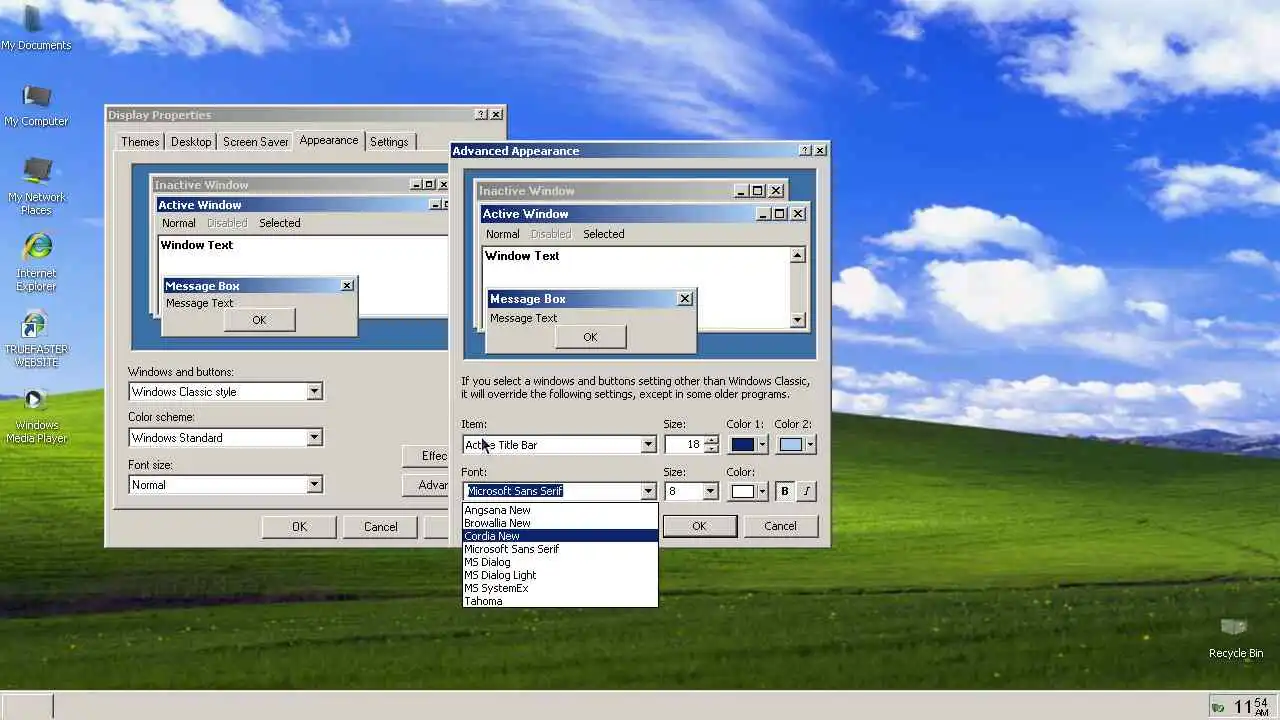Image resolution: width=1280 pixels, height=720 pixels.
Task: Select the Appearance tab
Action: pos(328,140)
